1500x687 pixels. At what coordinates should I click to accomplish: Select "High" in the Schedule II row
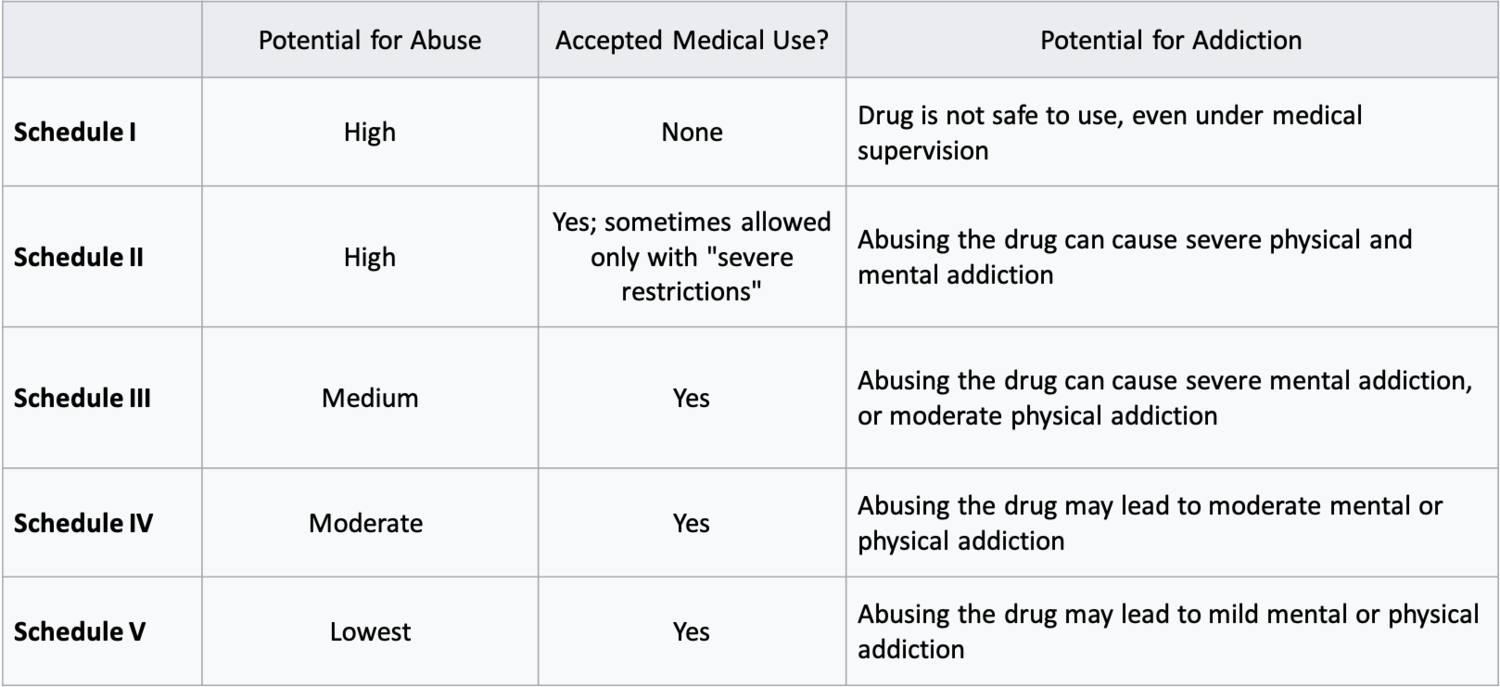click(370, 257)
